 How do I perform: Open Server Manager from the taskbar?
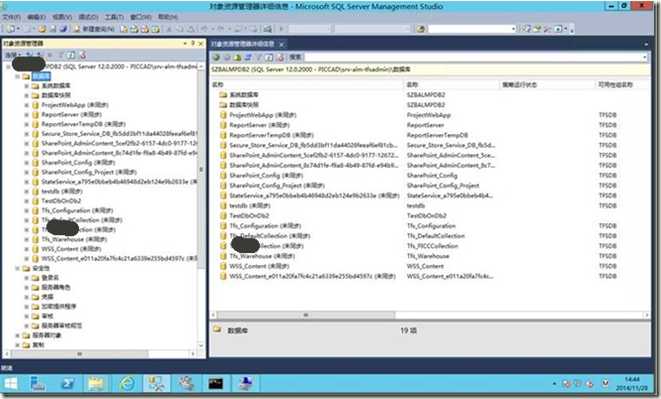38,384
